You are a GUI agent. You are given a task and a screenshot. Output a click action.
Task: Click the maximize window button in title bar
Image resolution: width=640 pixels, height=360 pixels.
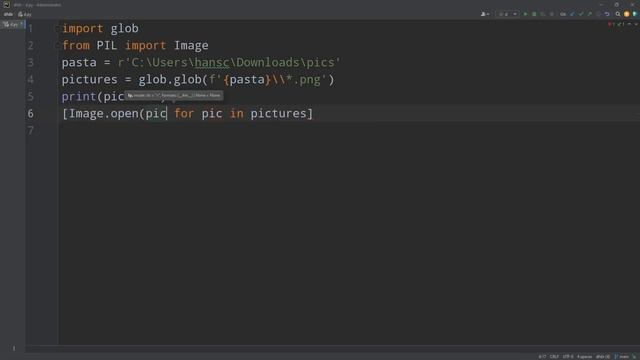(x=617, y=4)
